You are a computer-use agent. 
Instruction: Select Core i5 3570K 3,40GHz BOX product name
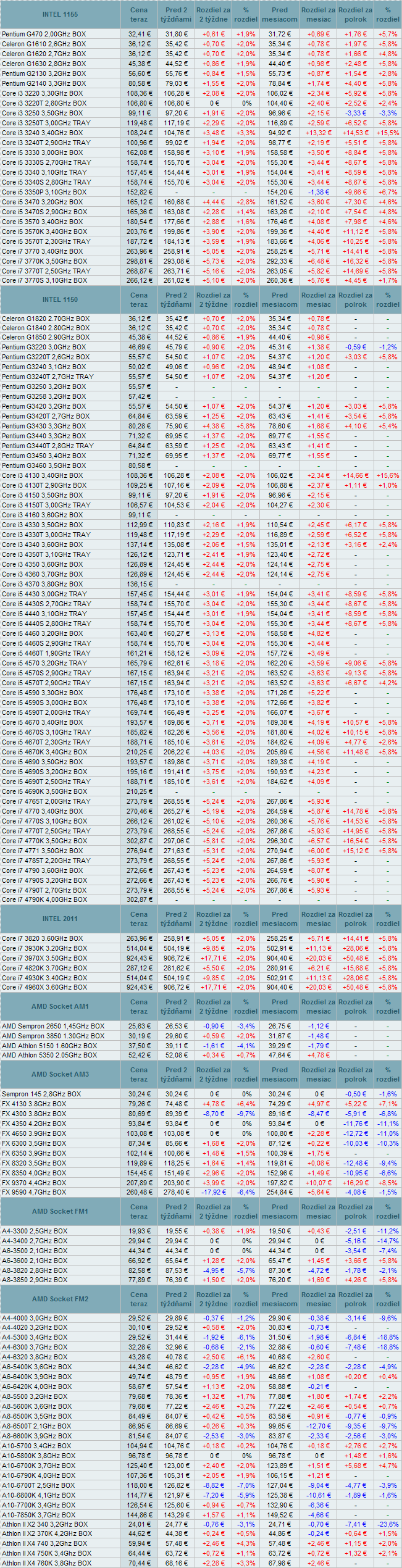pos(44,231)
